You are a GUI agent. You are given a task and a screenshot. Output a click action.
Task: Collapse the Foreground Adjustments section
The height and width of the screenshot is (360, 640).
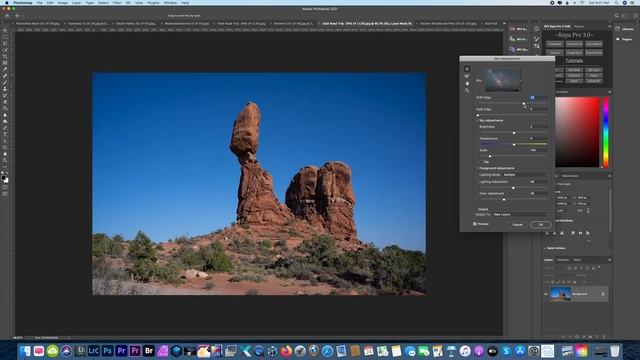[478, 168]
